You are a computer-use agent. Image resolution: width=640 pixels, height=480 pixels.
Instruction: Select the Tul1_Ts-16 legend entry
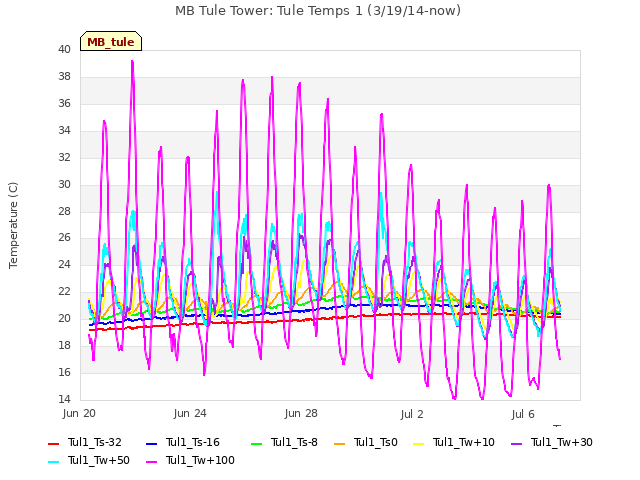[182, 442]
